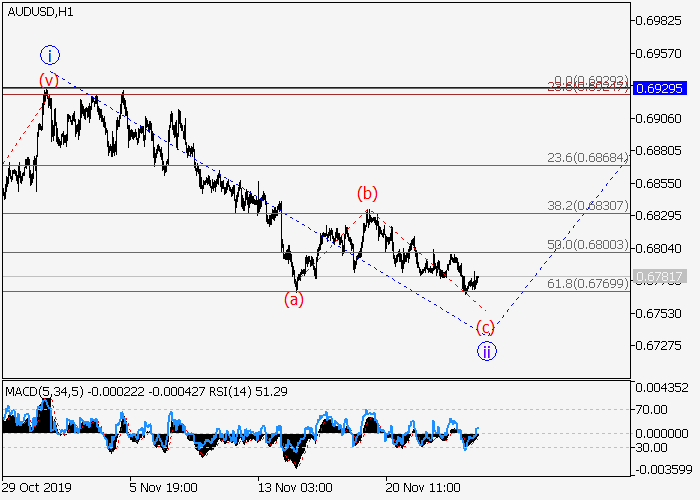Select the red (a) wave marker
Image resolution: width=700 pixels, height=500 pixels.
[293, 298]
